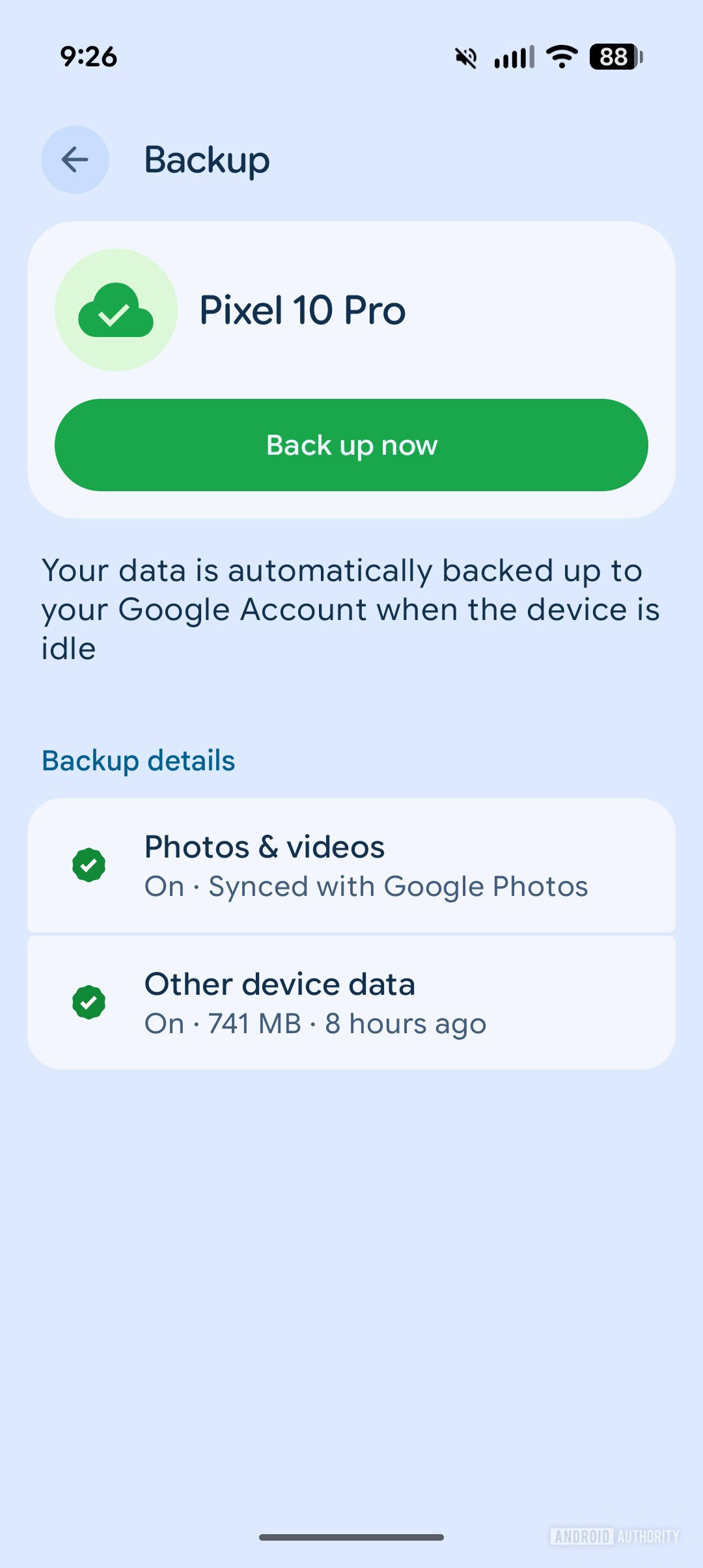This screenshot has height=1568, width=703.
Task: Open the 8 hours ago backup entry
Action: [405, 1023]
